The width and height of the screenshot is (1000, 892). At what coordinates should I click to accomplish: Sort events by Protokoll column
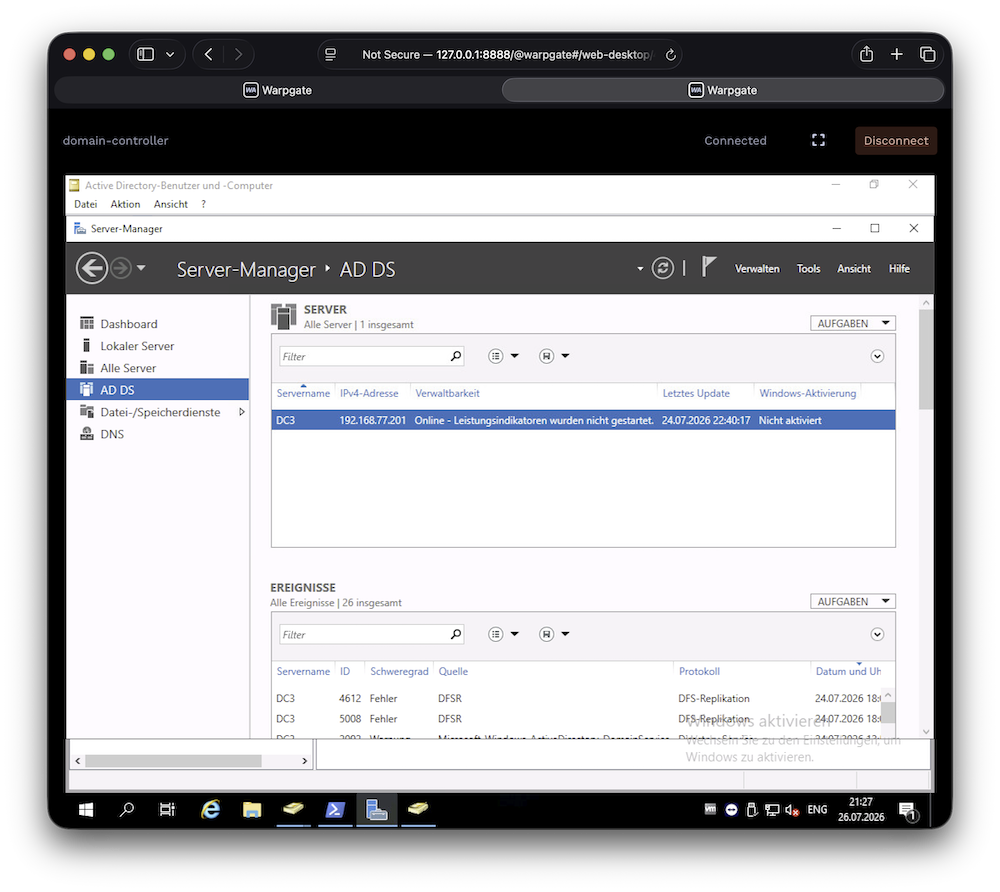(x=699, y=671)
